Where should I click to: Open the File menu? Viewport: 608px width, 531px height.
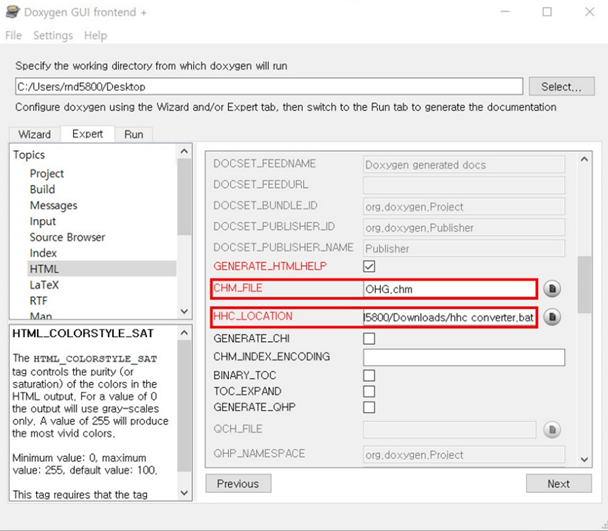click(x=14, y=35)
